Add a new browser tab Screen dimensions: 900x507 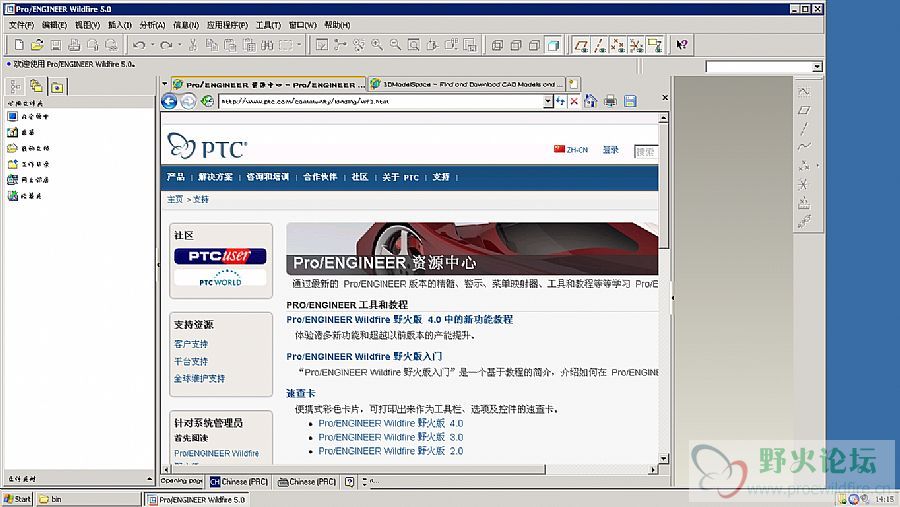(x=573, y=84)
